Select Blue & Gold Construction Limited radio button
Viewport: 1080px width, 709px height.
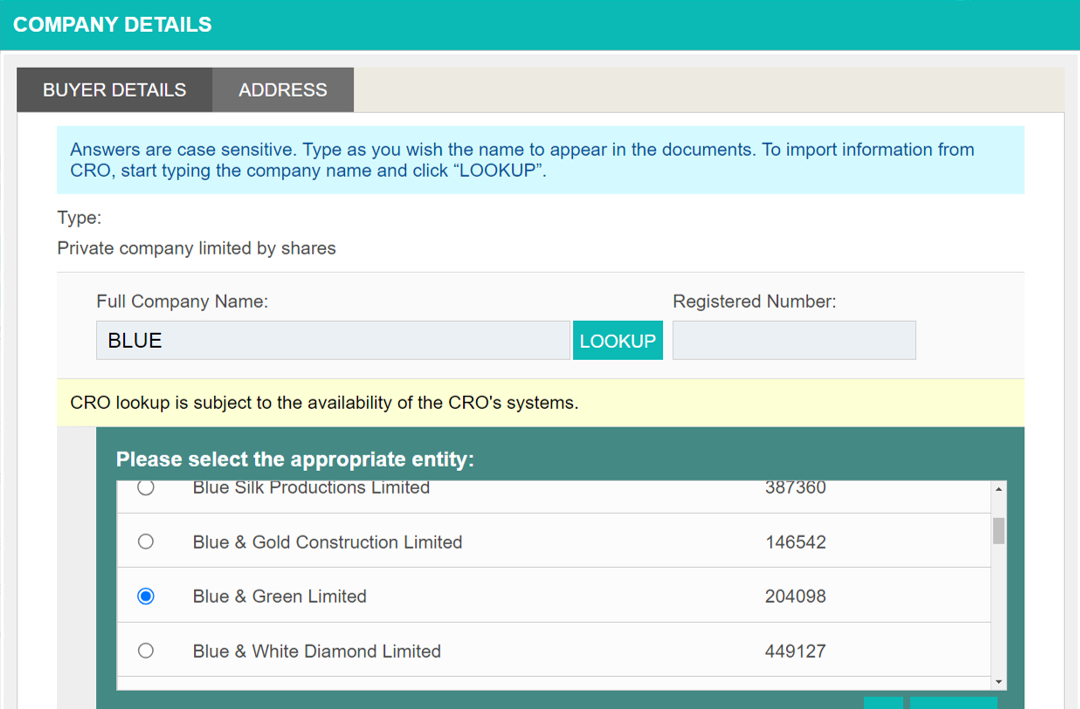pyautogui.click(x=145, y=542)
